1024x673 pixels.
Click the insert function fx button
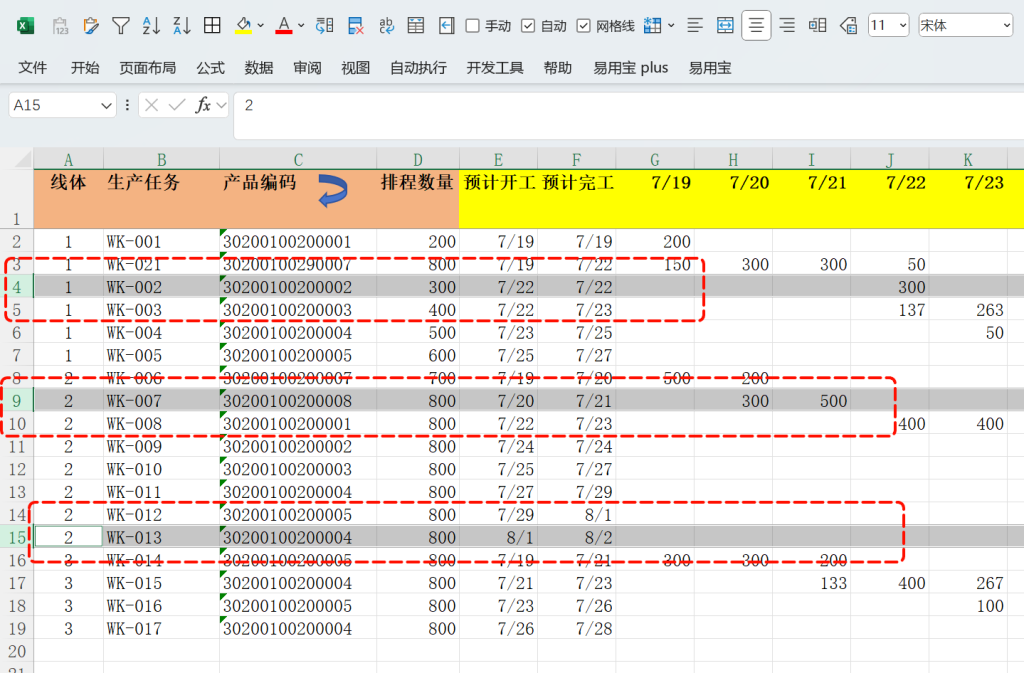(203, 105)
